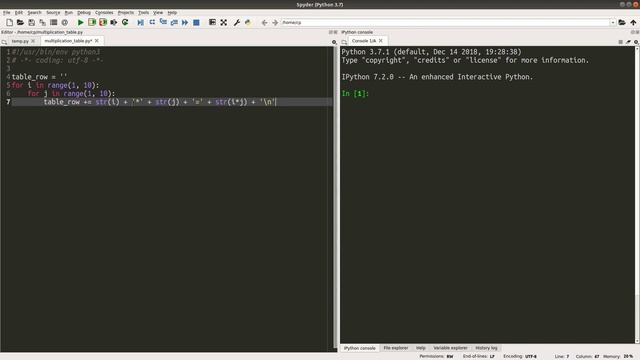Open the Edit menu
The height and width of the screenshot is (360, 640).
click(x=19, y=13)
